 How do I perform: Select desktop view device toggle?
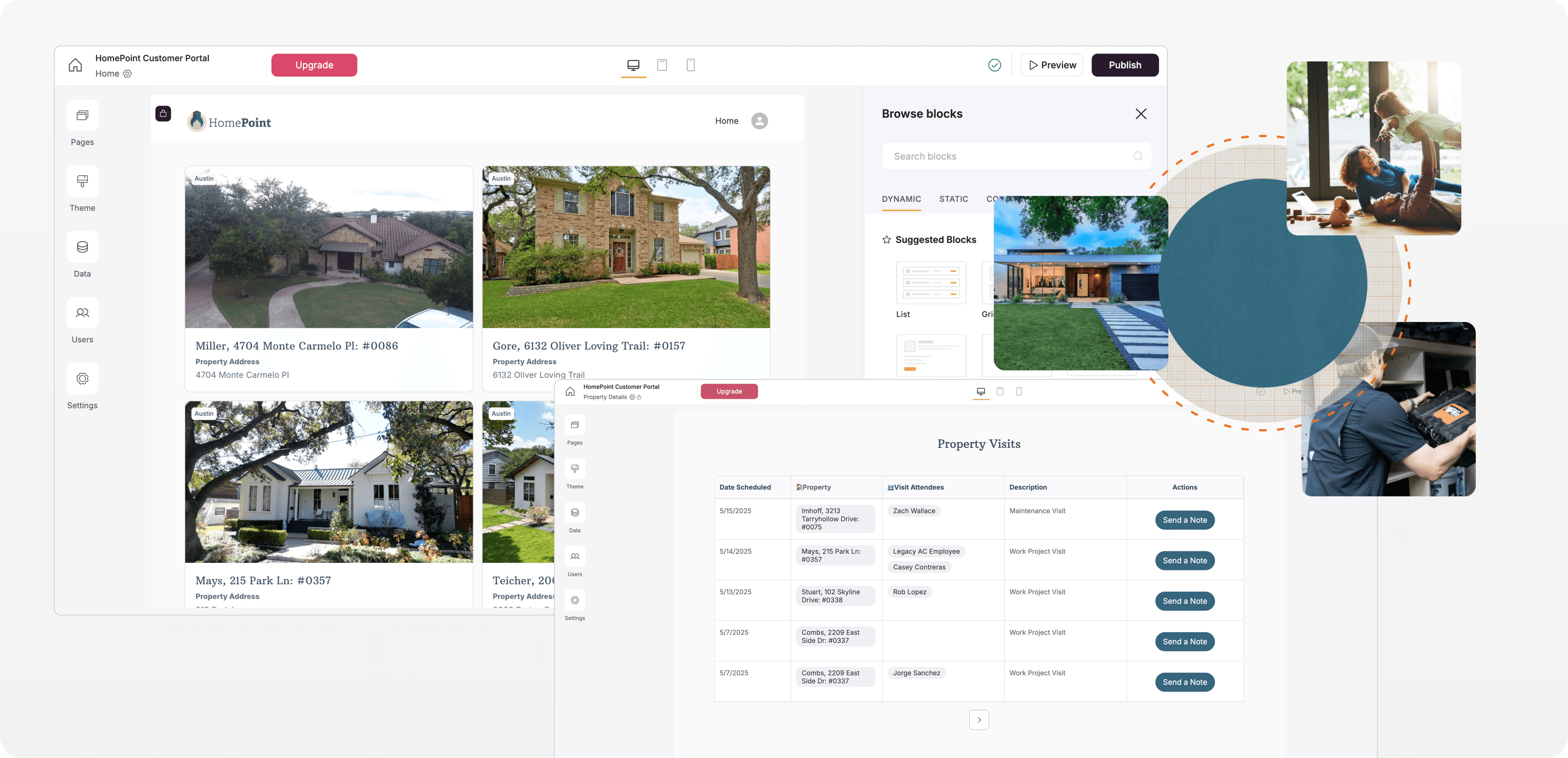[x=633, y=65]
